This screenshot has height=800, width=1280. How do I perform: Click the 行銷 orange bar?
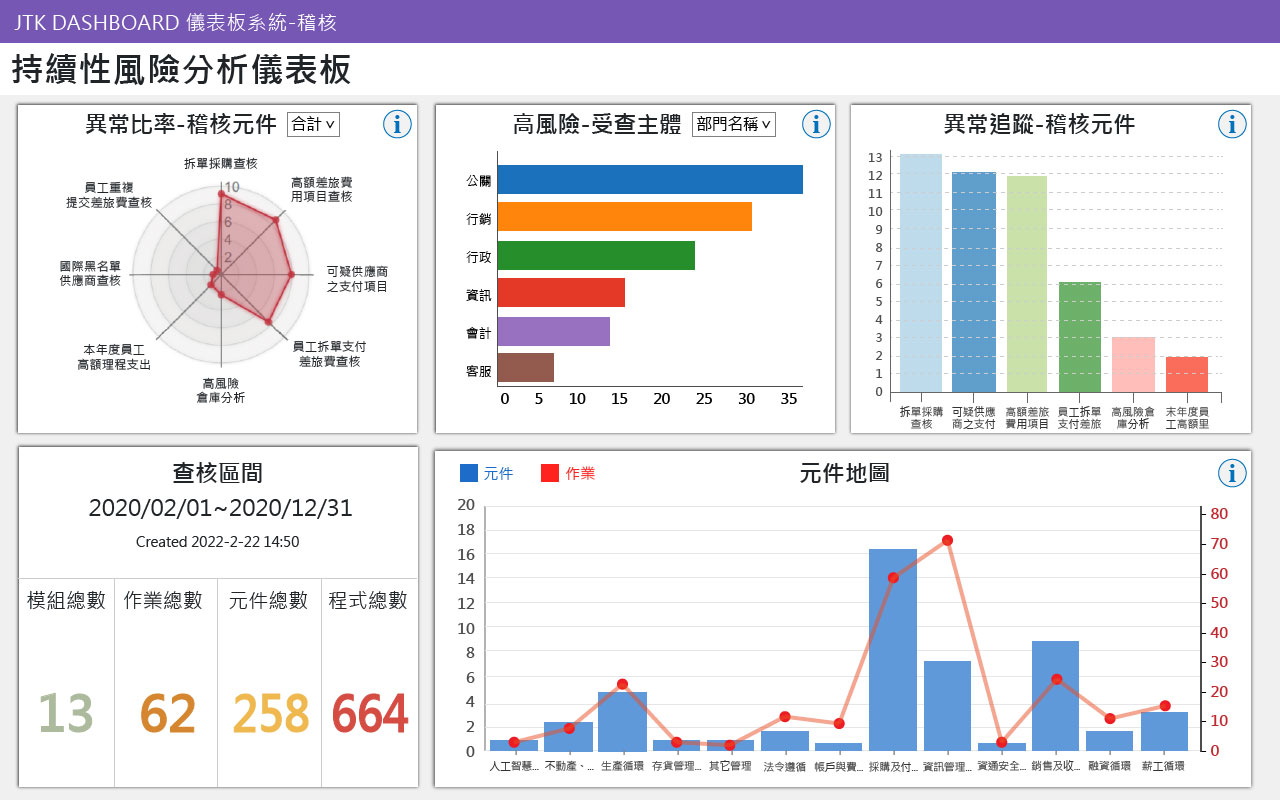click(x=625, y=218)
